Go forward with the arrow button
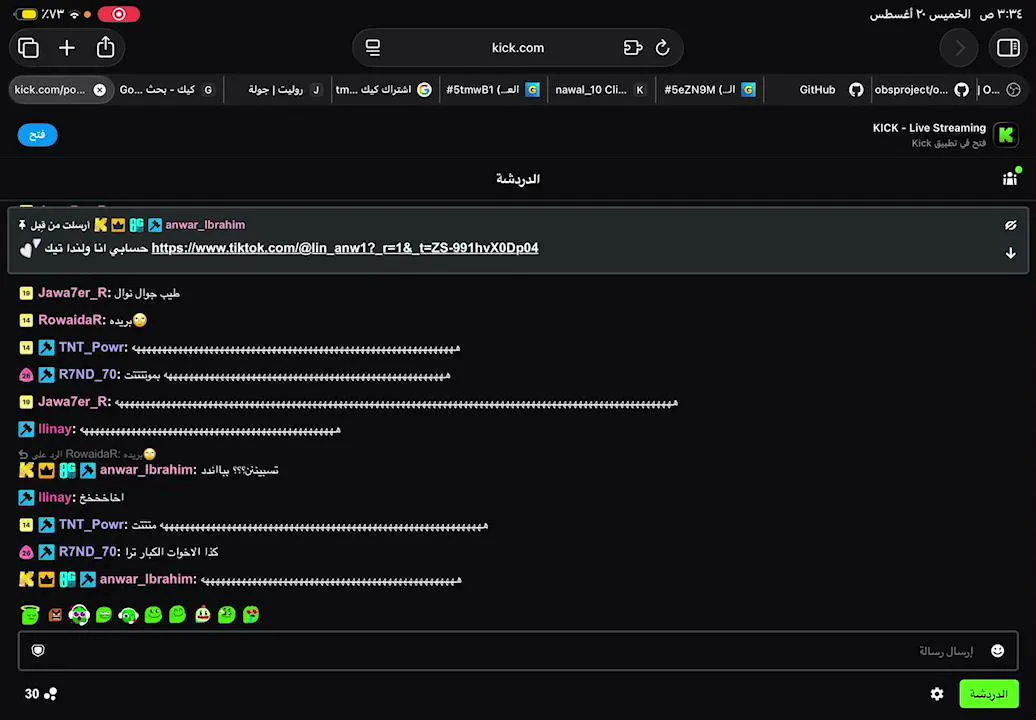The width and height of the screenshot is (1036, 720). (959, 48)
